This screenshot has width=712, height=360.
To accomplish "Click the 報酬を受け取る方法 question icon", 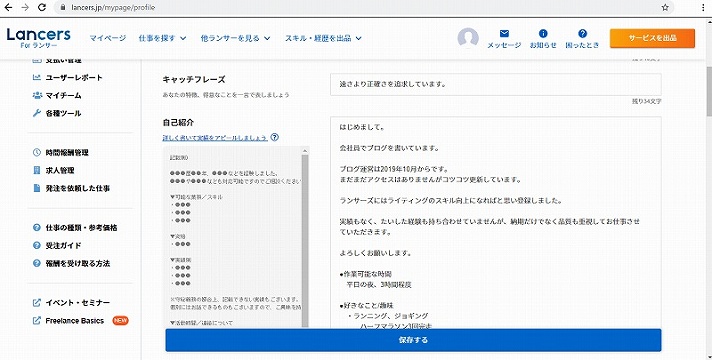I will [37, 263].
